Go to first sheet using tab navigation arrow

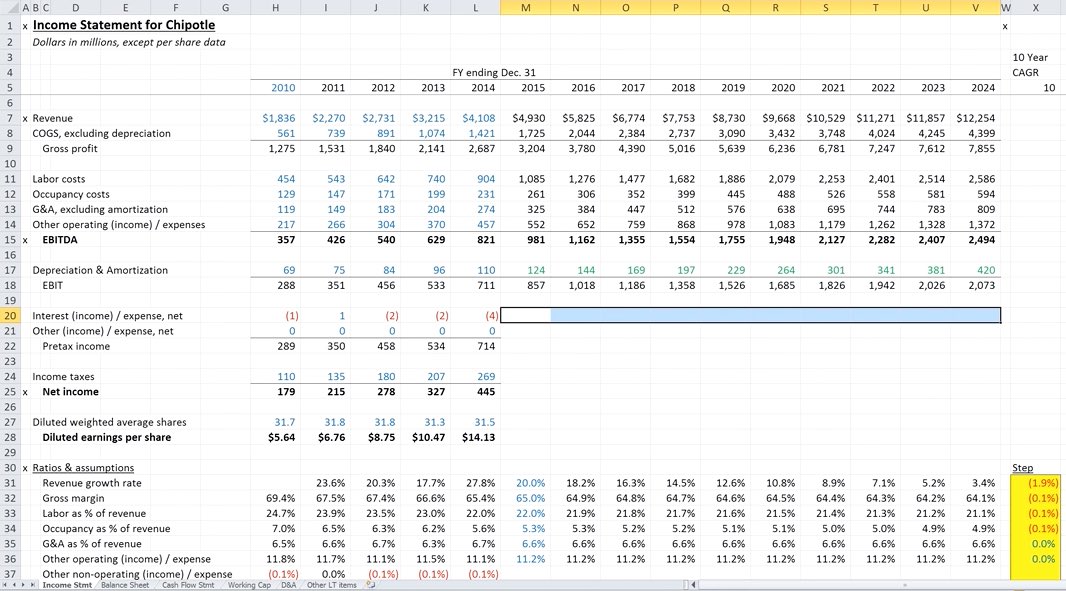pyautogui.click(x=5, y=585)
